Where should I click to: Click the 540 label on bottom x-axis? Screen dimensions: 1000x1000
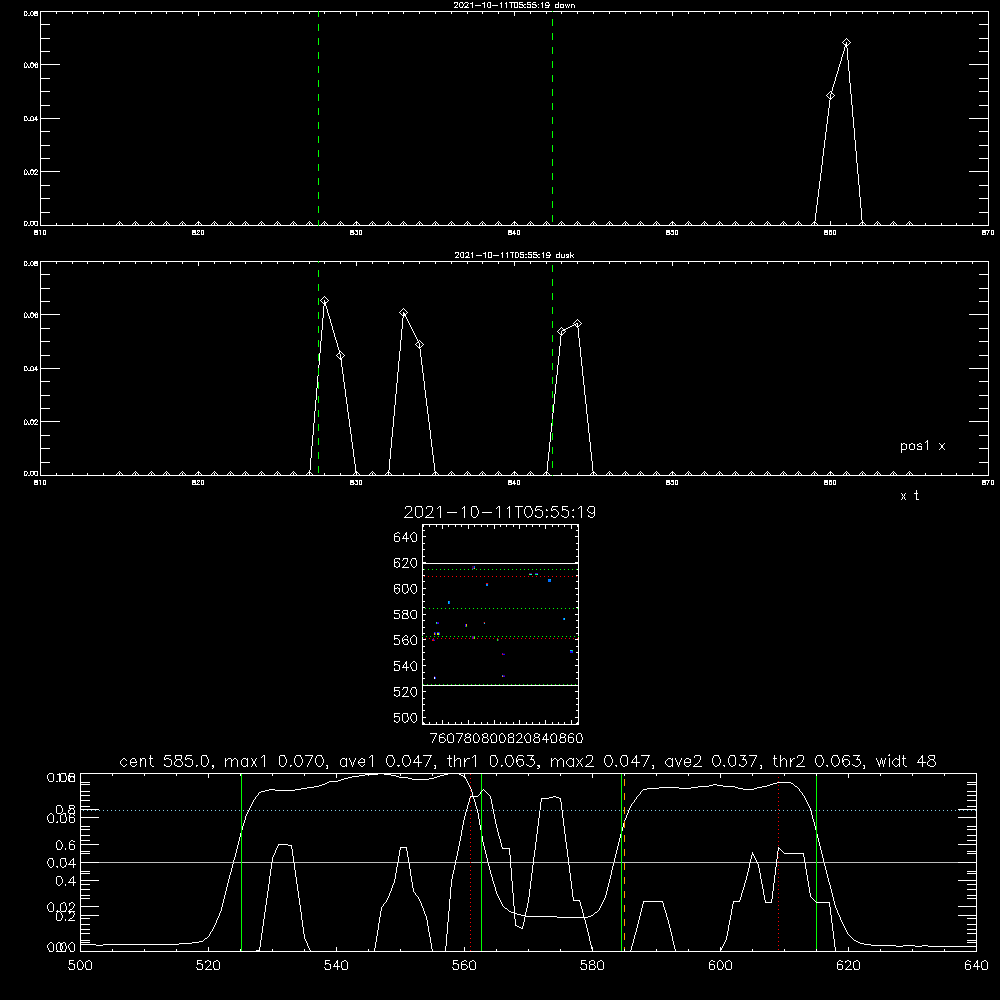click(x=336, y=966)
